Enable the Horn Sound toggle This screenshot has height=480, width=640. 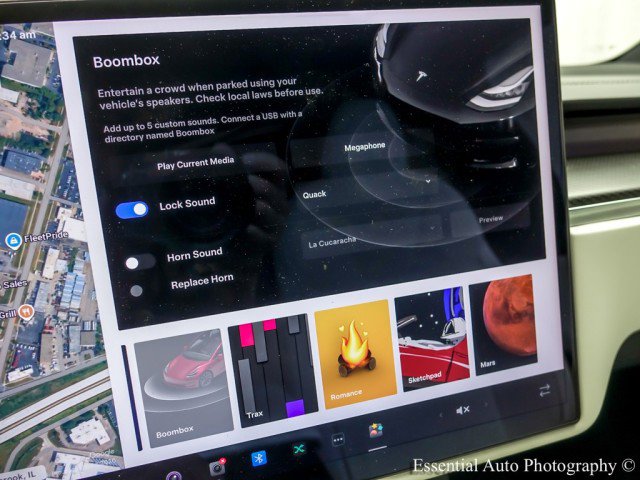(x=139, y=262)
